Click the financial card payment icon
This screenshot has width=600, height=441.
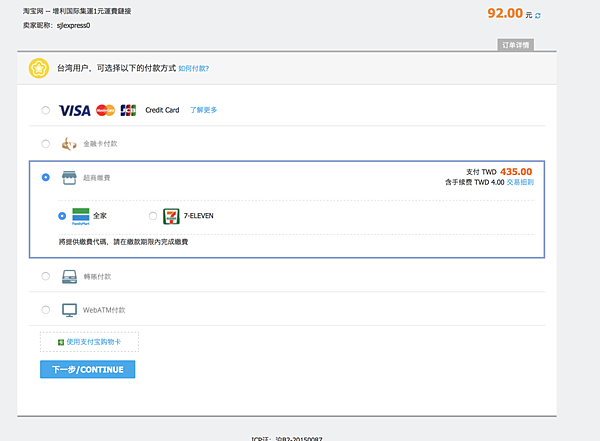[69, 144]
